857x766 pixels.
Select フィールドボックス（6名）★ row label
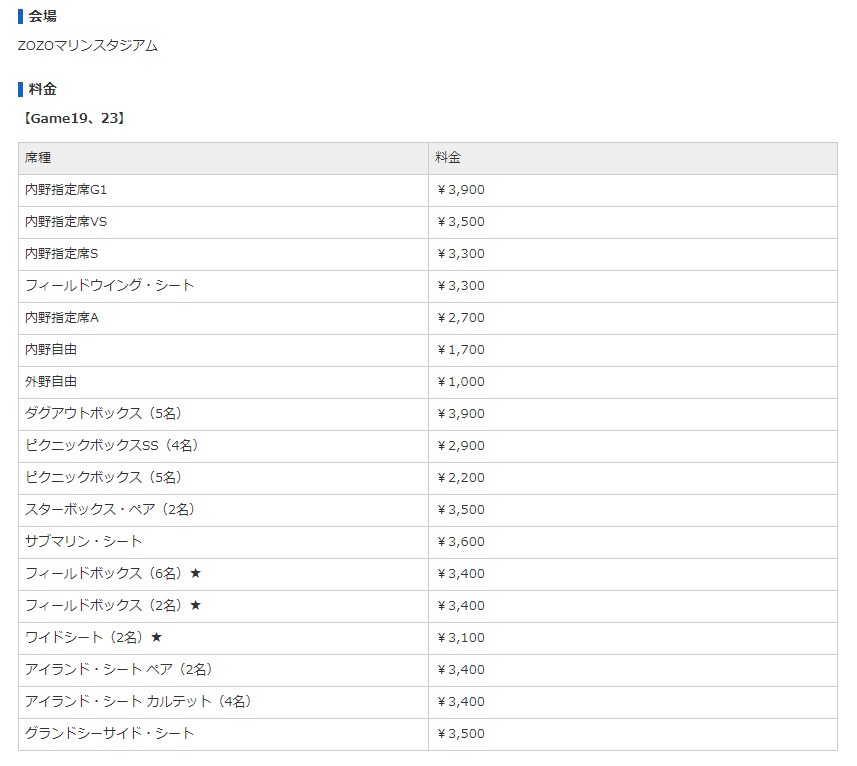pos(113,573)
